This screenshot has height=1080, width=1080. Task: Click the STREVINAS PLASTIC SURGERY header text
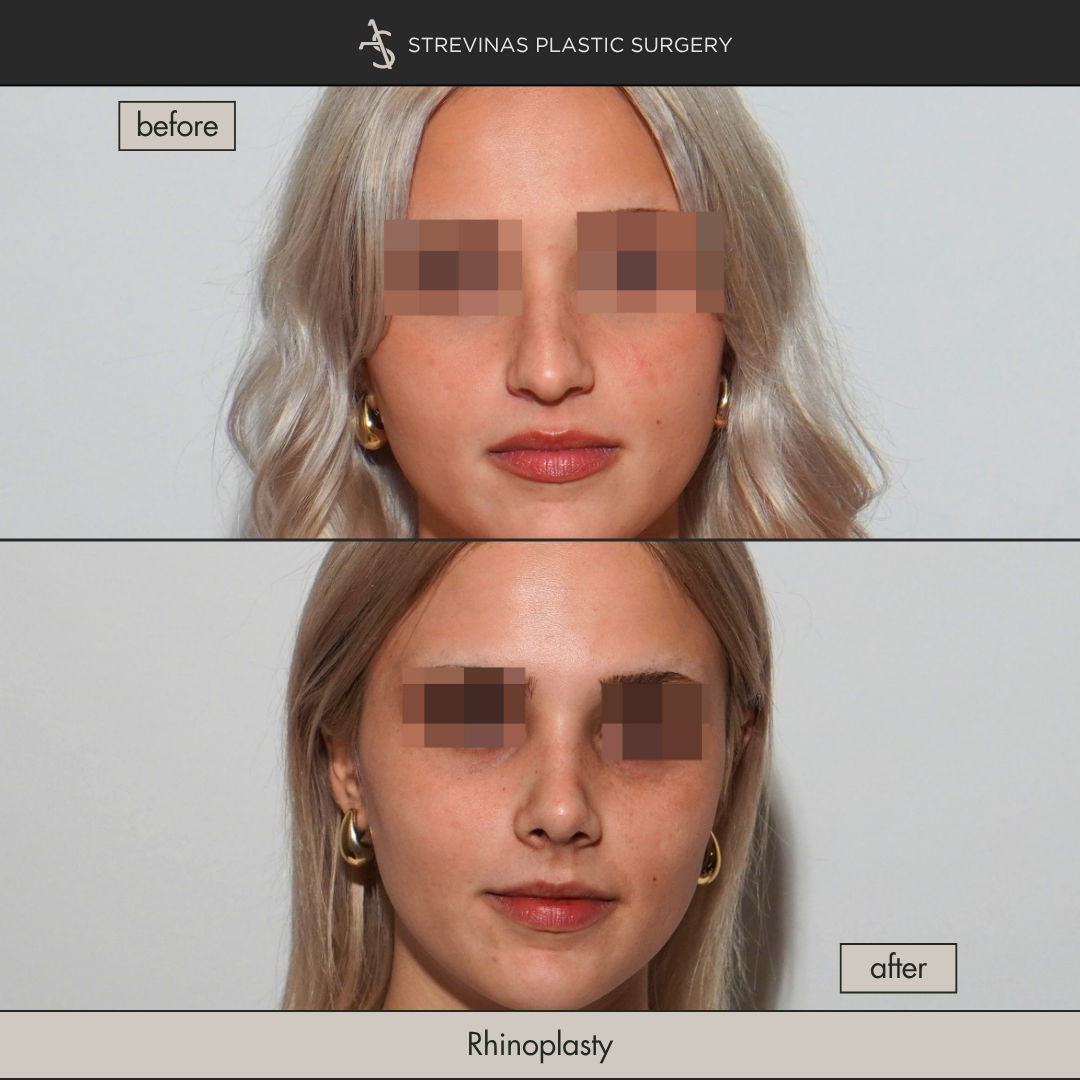point(569,45)
